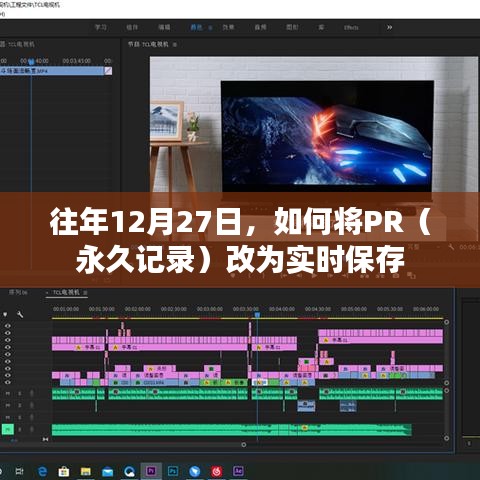Launch Microsoft Edge from the taskbar
This screenshot has width=480, height=480.
(x=42, y=472)
